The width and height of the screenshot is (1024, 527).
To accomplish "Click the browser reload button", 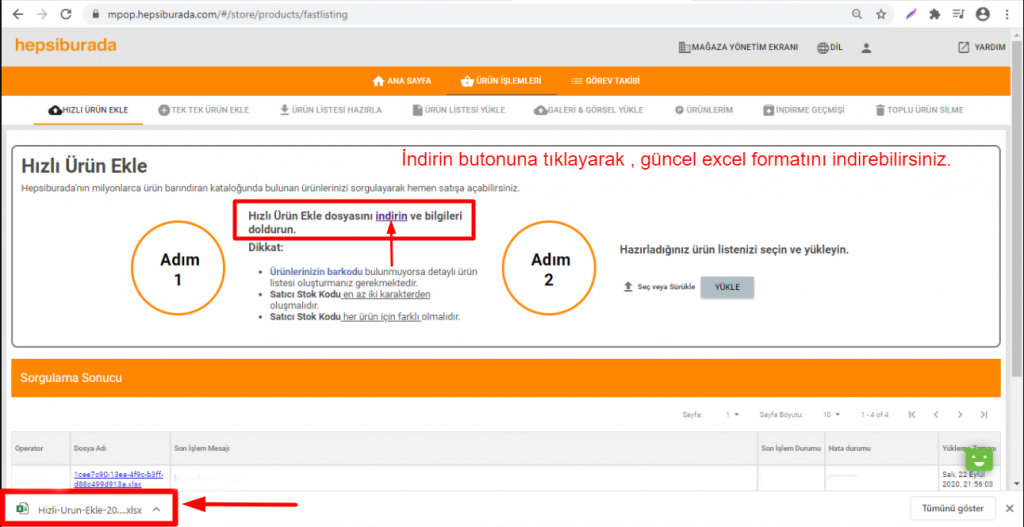I will (x=65, y=15).
